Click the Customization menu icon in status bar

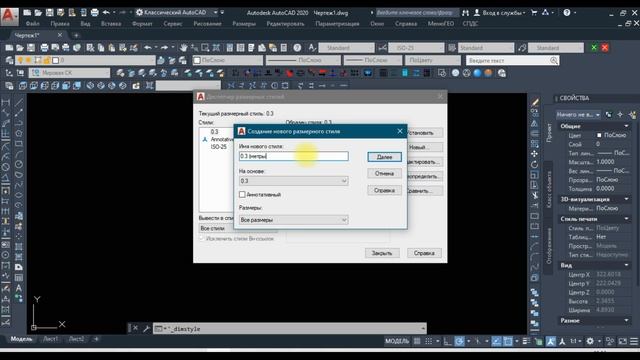[633, 341]
